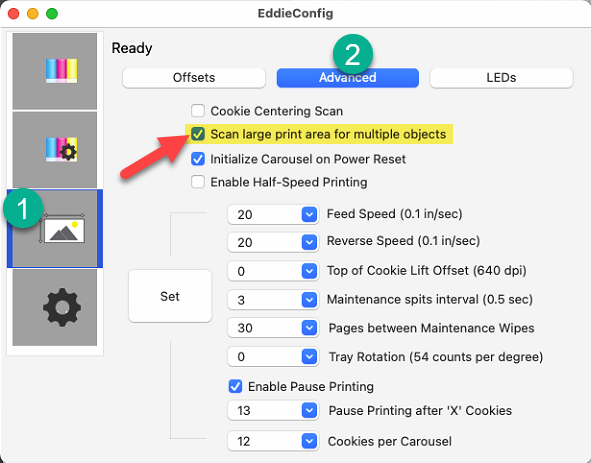The width and height of the screenshot is (591, 463).
Task: Disable Enable Pause Printing checkbox
Action: (236, 386)
